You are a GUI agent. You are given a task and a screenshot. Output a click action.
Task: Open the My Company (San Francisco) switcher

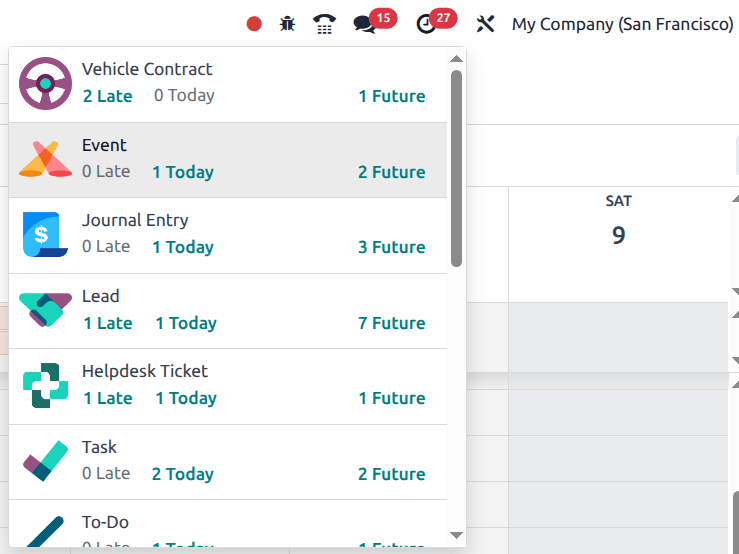622,24
